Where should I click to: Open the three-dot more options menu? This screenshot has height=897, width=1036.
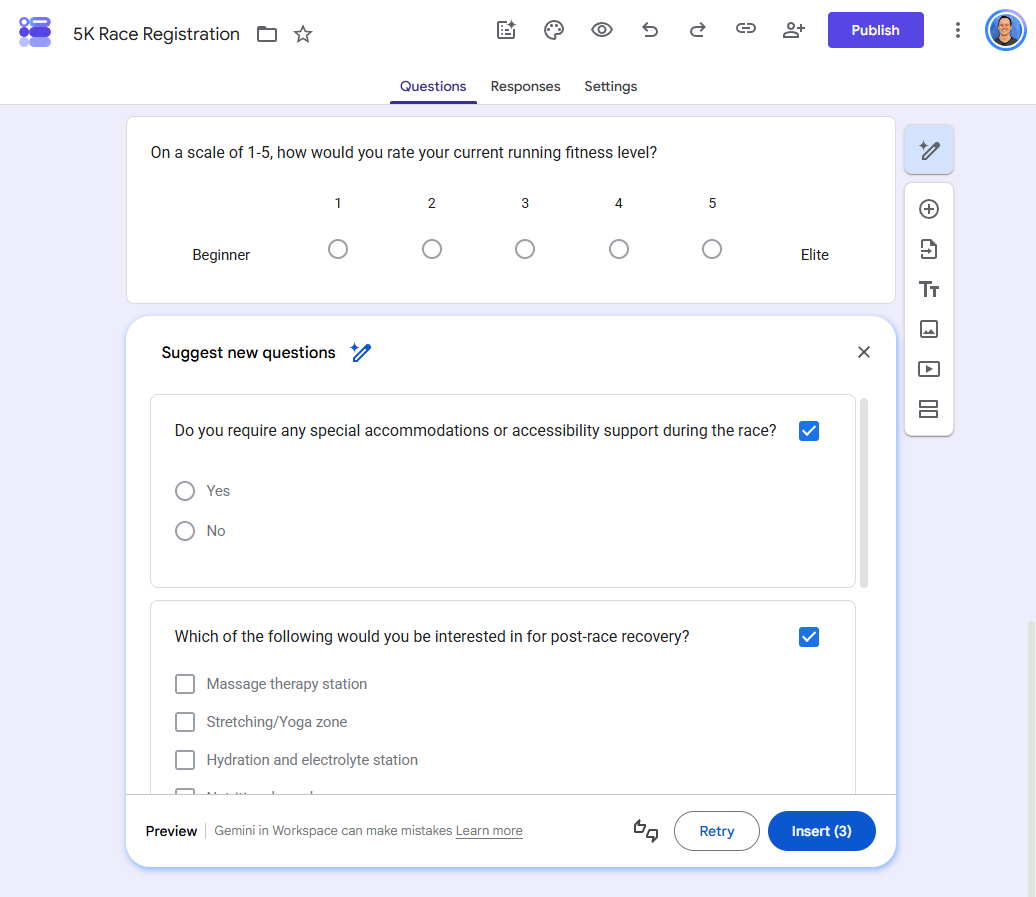957,30
